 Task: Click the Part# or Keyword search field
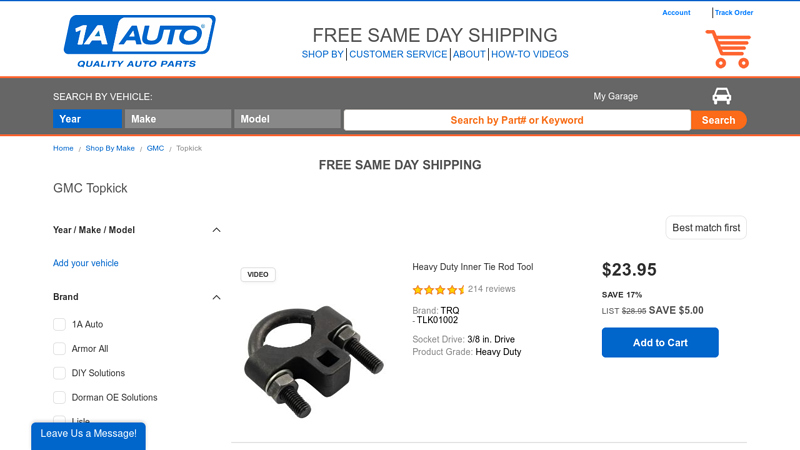[517, 120]
